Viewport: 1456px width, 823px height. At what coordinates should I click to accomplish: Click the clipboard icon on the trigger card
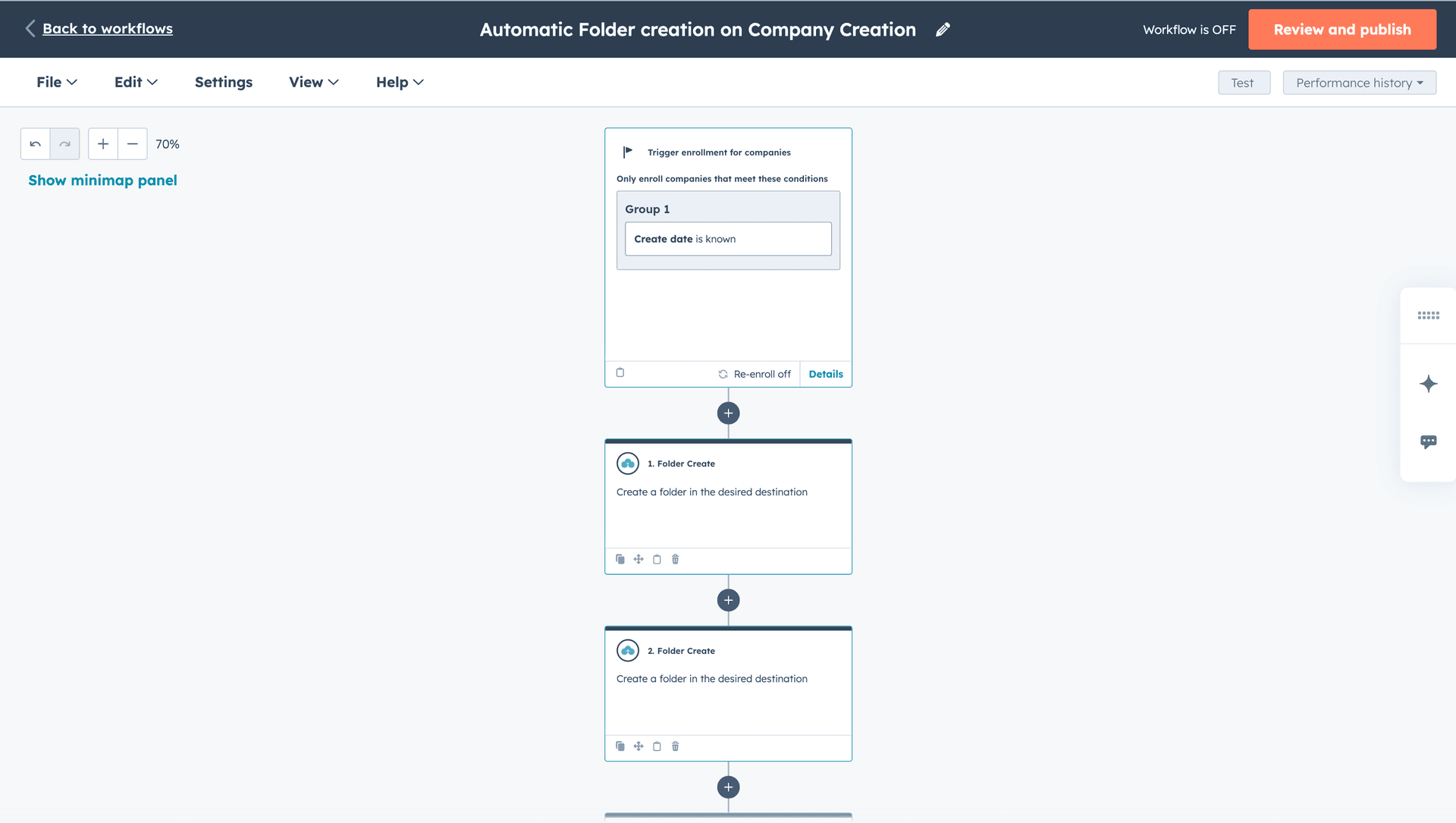tap(620, 372)
